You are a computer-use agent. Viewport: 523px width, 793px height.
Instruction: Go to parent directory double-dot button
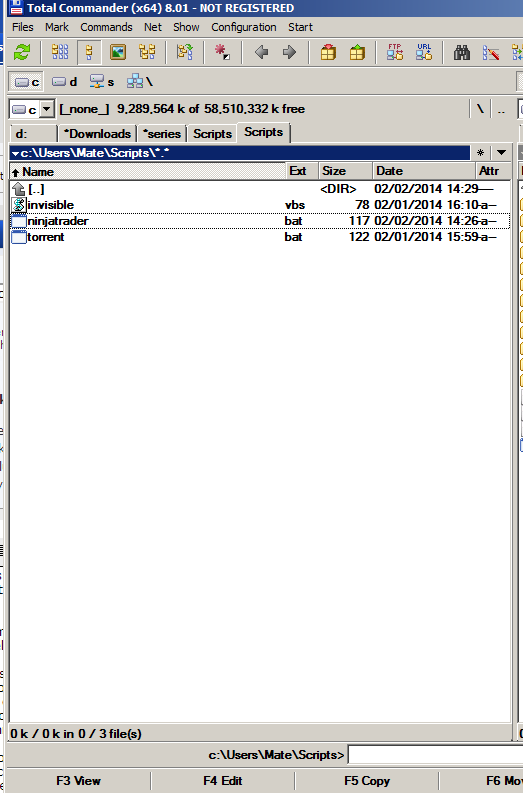click(501, 109)
